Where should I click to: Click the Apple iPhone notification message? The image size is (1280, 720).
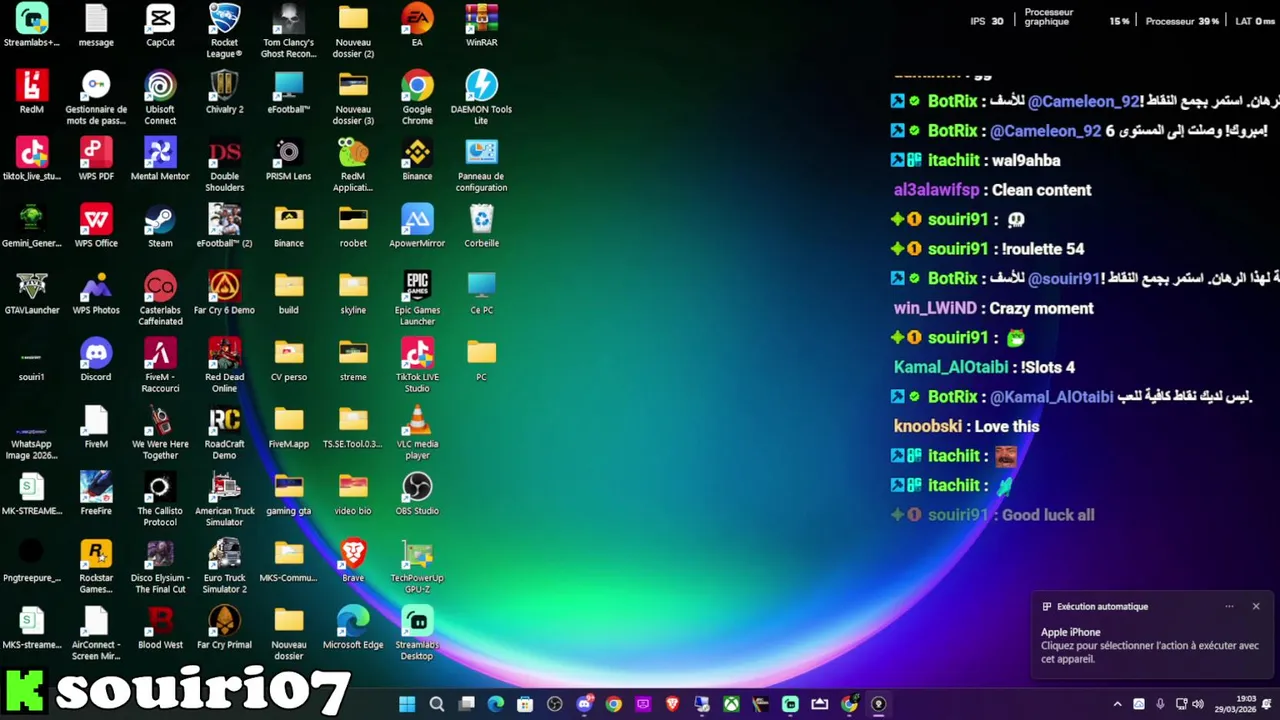pyautogui.click(x=1150, y=645)
